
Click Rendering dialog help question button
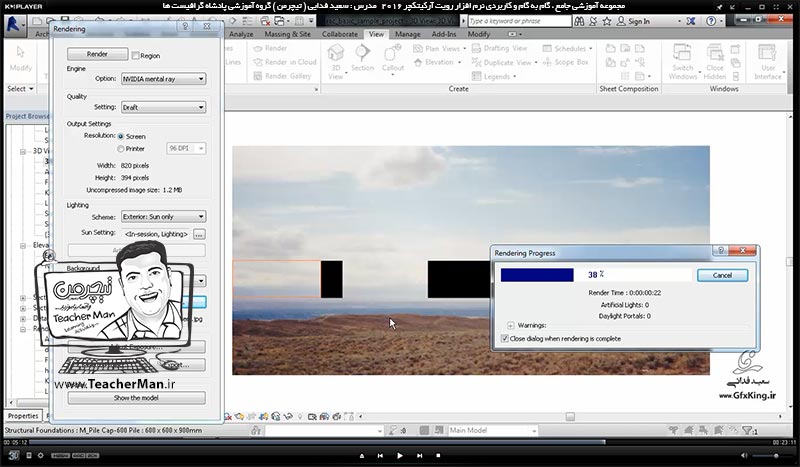click(185, 26)
